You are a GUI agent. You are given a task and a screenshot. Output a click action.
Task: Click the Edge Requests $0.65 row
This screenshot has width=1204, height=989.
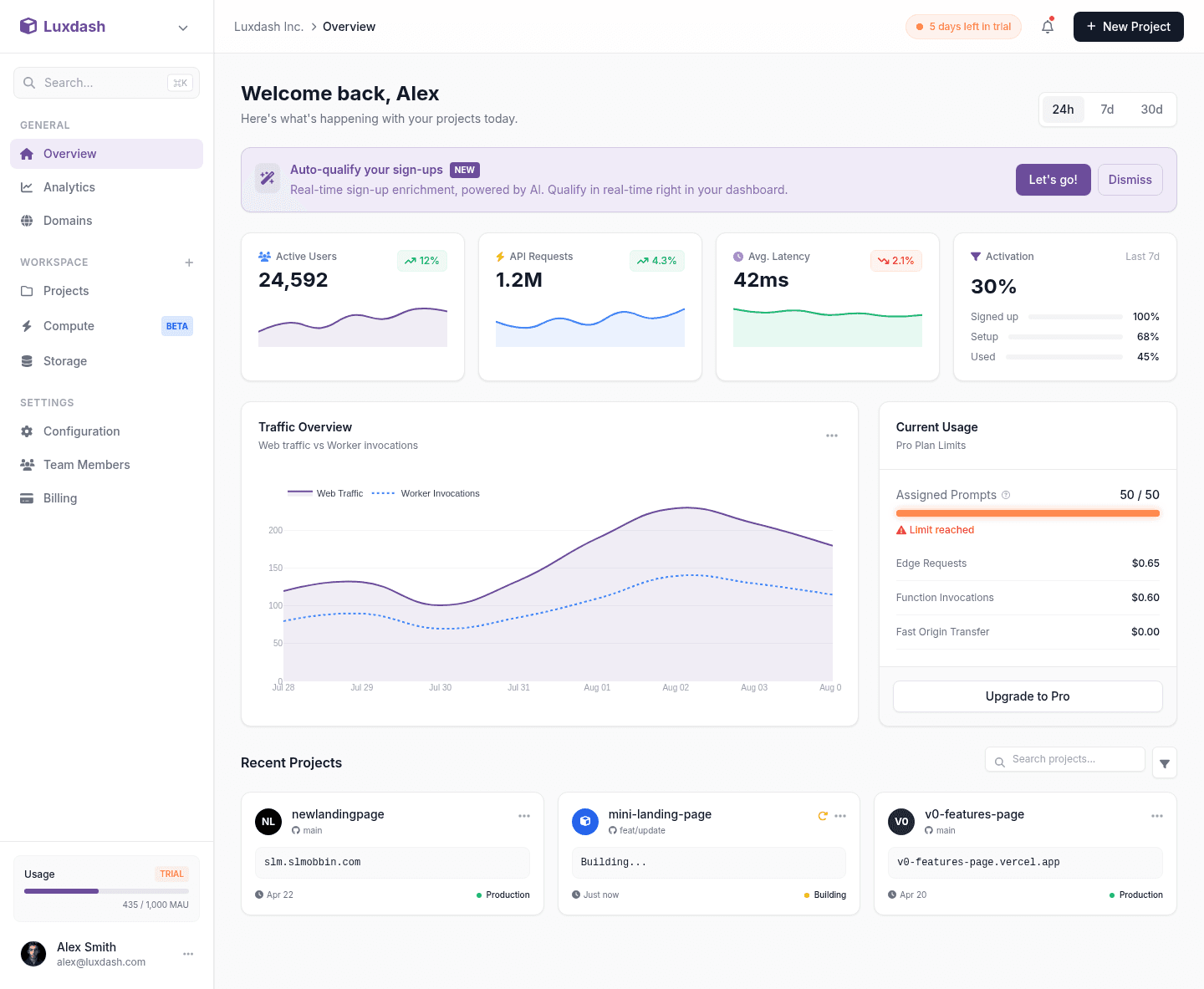click(1028, 563)
